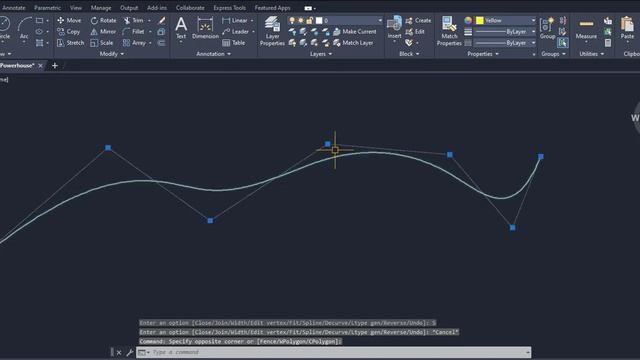
Task: Expand the Utilities panel
Action: (592, 54)
